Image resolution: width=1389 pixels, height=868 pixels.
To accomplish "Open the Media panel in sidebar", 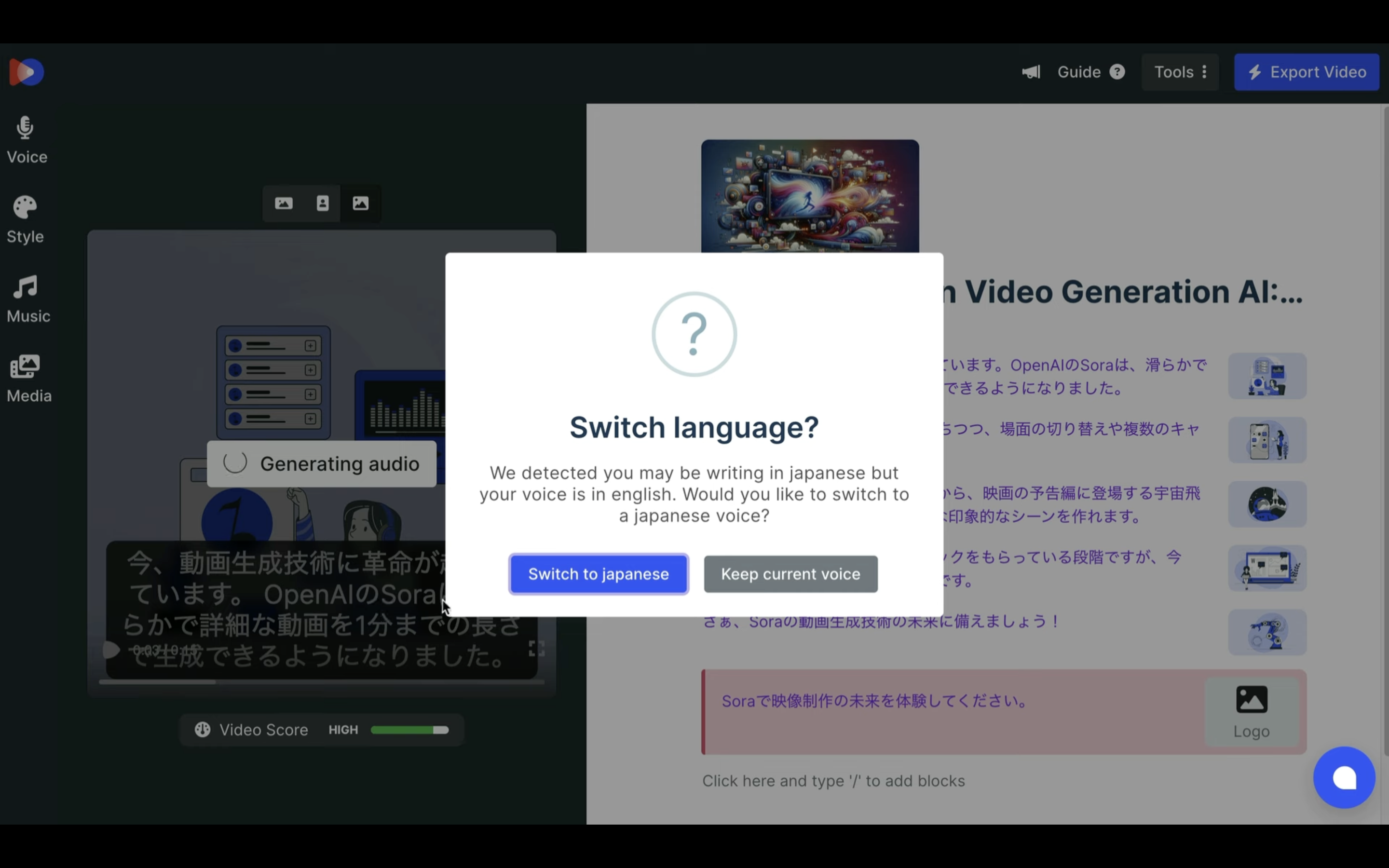I will (28, 379).
